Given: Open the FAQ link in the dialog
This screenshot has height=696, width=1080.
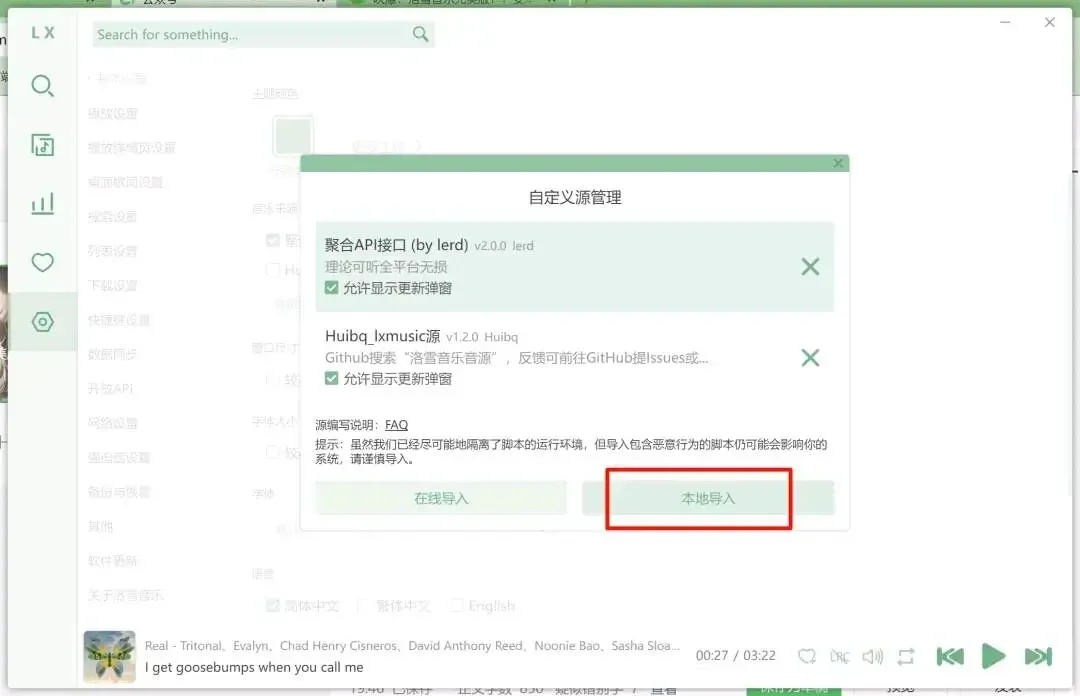Looking at the screenshot, I should [x=396, y=424].
